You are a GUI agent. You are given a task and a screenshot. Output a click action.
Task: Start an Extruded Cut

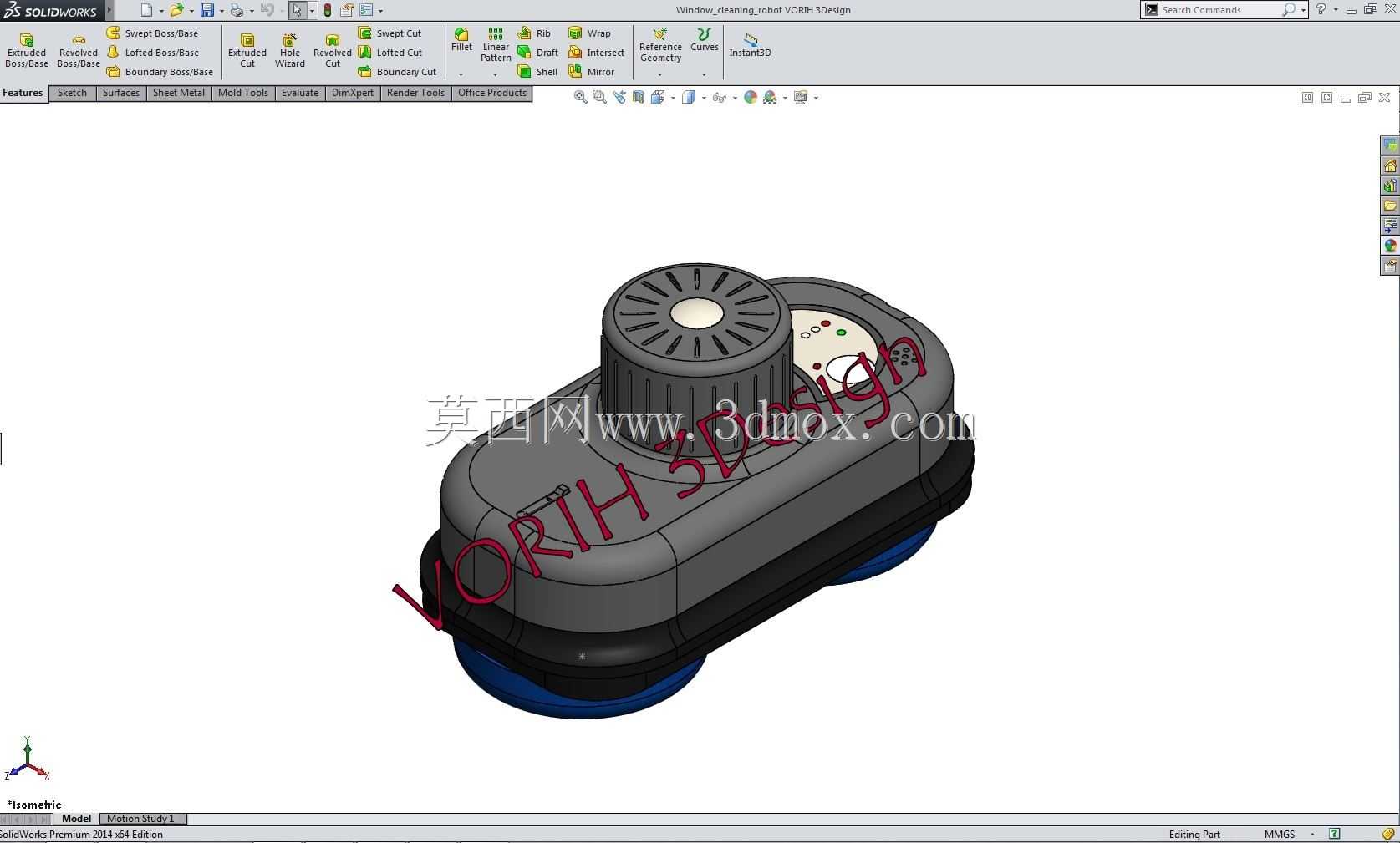247,51
